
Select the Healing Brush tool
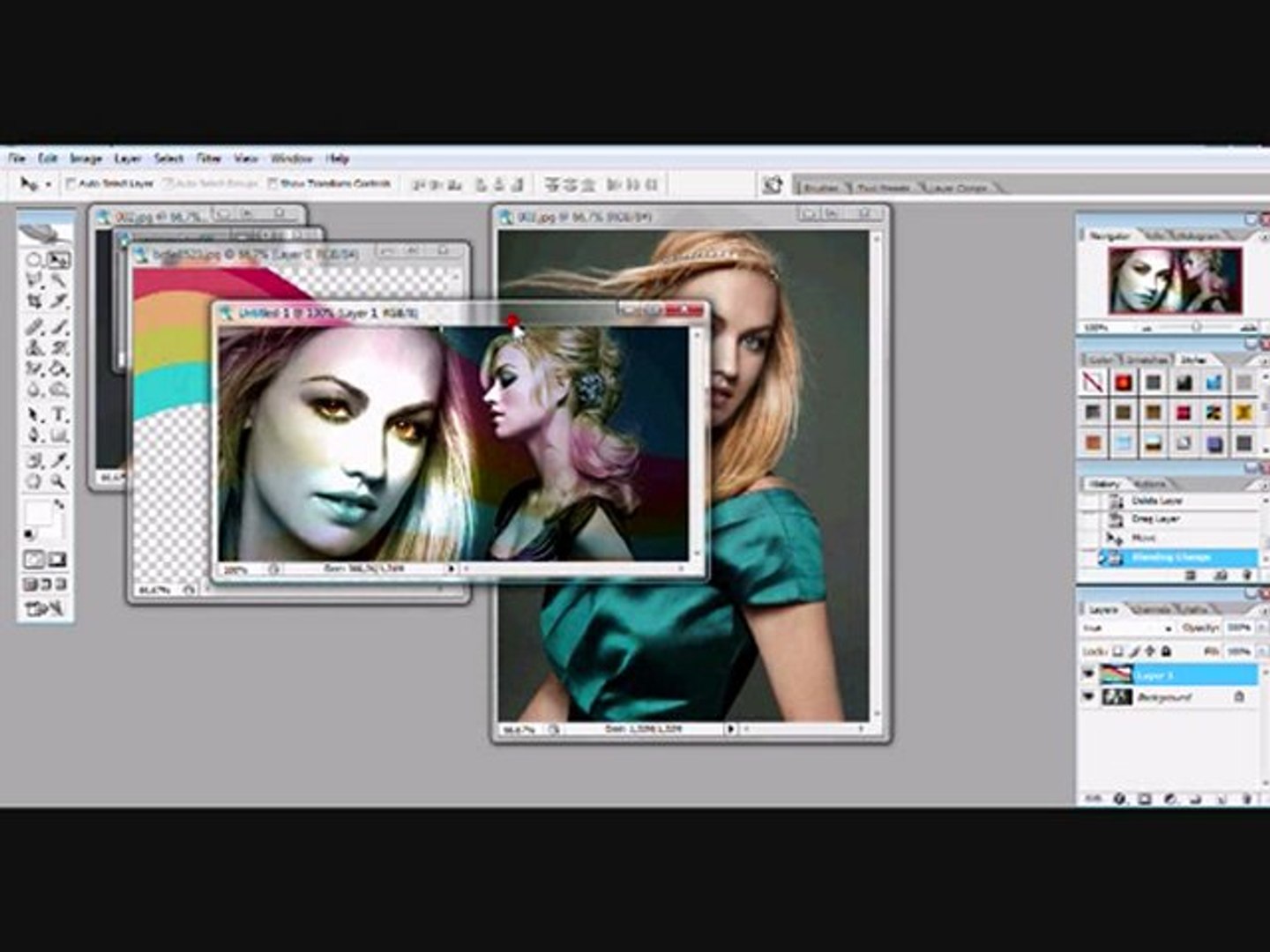point(34,327)
